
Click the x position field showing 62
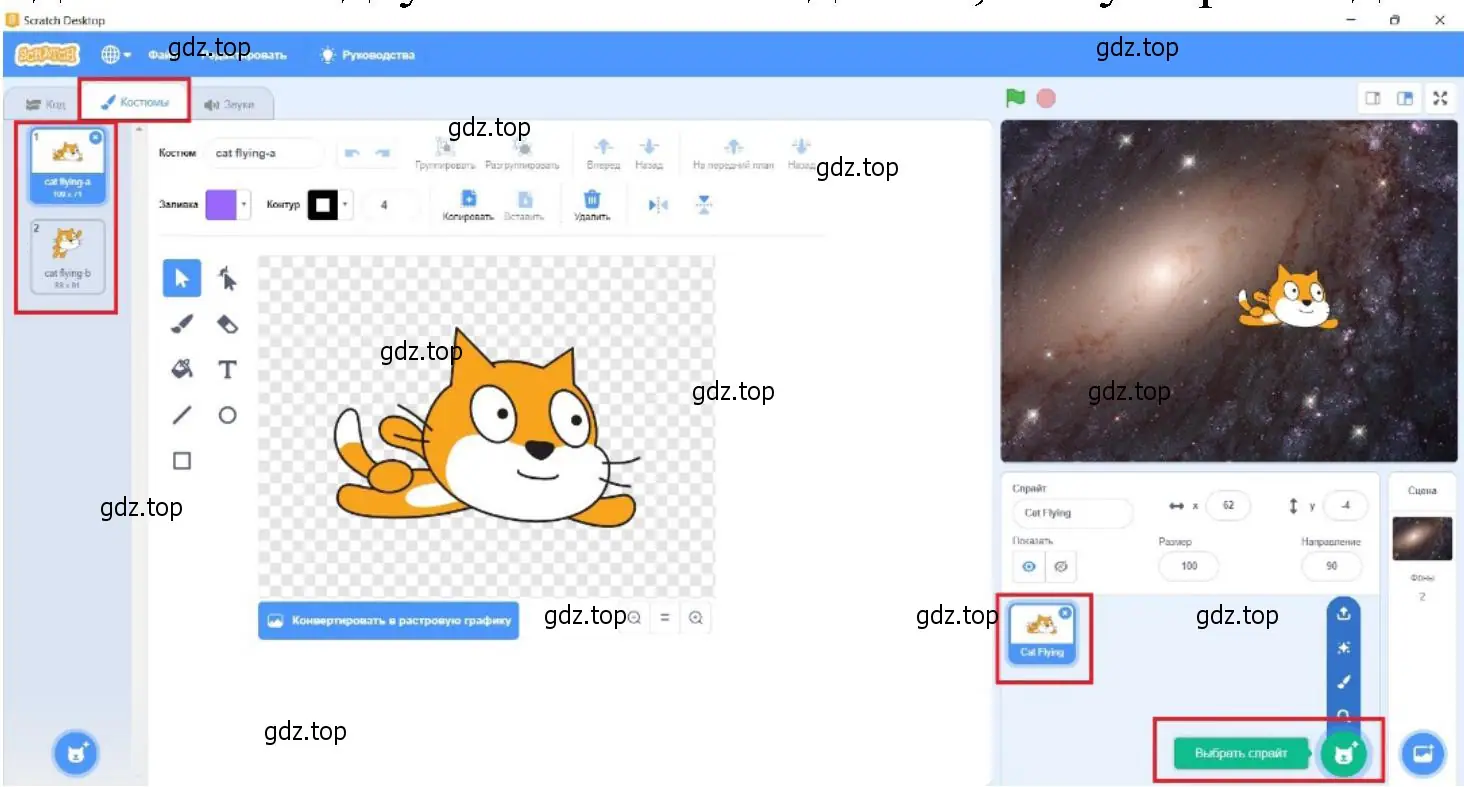[x=1228, y=506]
